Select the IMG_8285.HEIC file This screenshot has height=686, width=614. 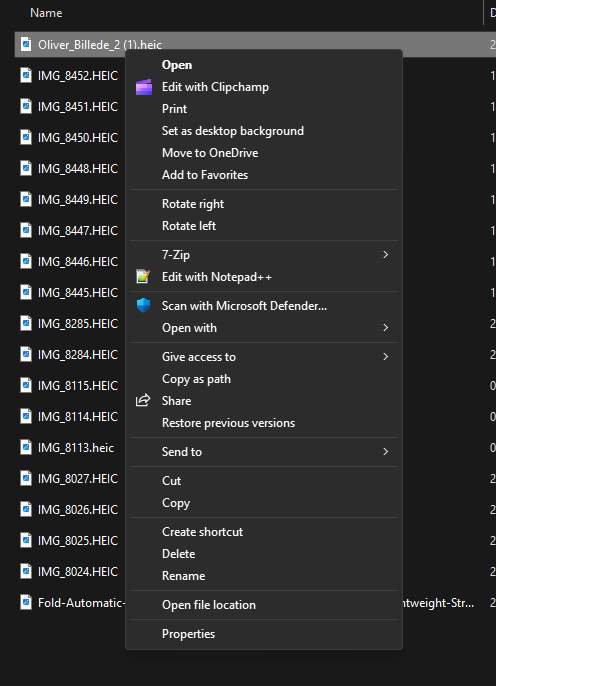click(x=77, y=324)
